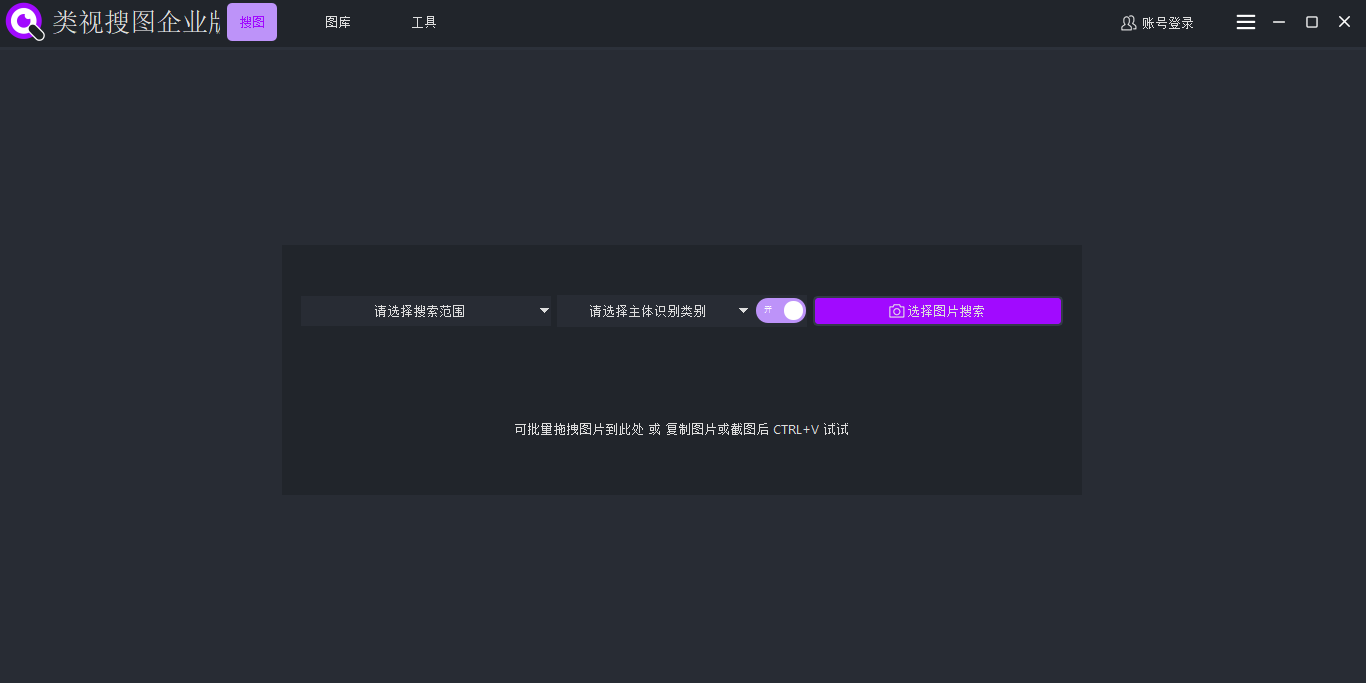Minimize the application window

tap(1279, 22)
